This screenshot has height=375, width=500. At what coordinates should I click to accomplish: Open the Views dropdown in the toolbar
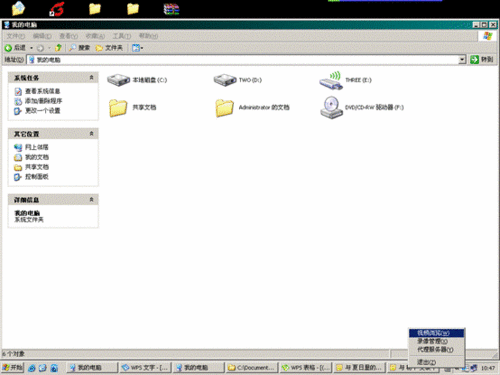[x=137, y=48]
